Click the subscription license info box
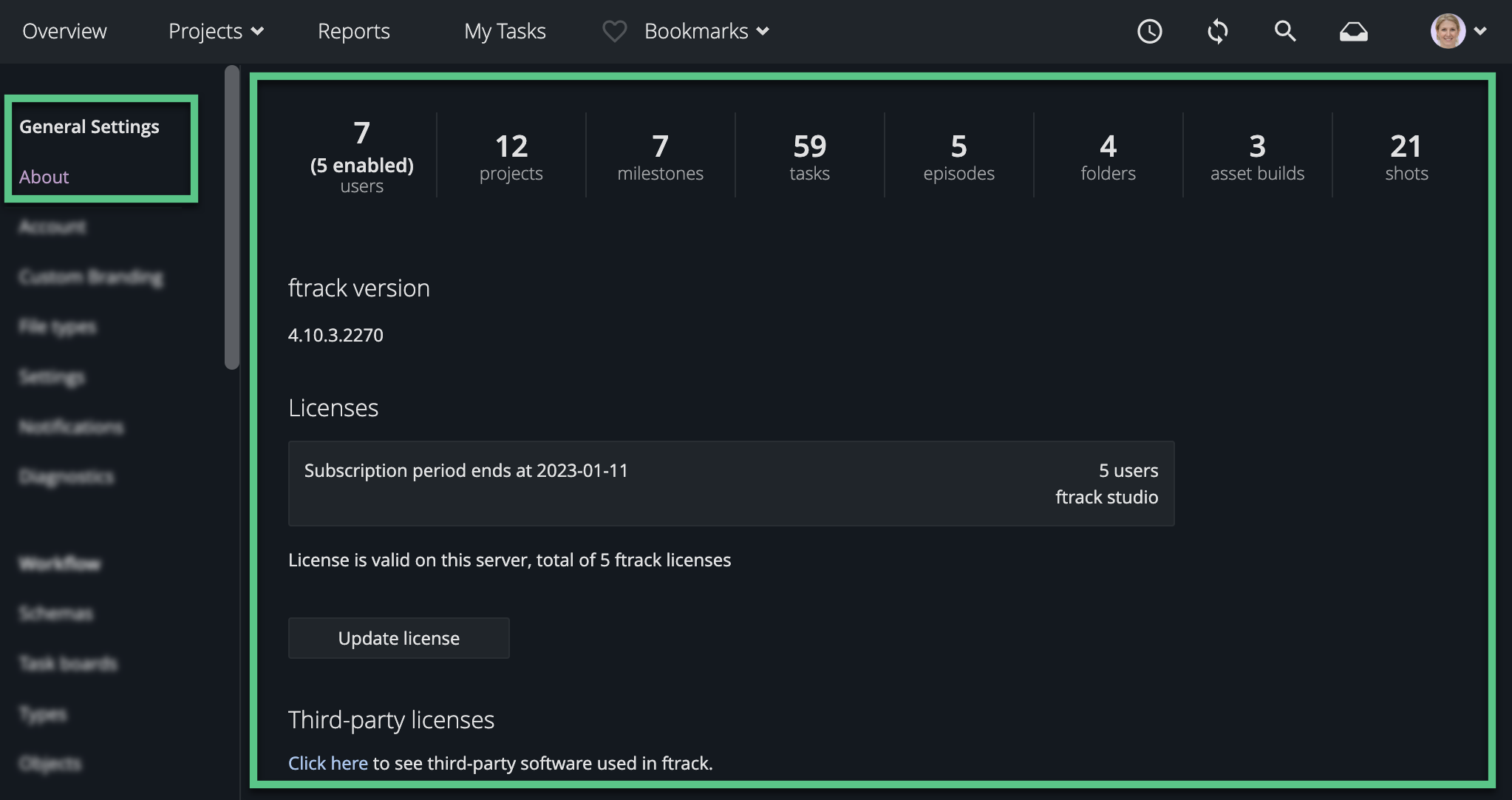Screen dimensions: 1512x800 pyautogui.click(x=730, y=483)
